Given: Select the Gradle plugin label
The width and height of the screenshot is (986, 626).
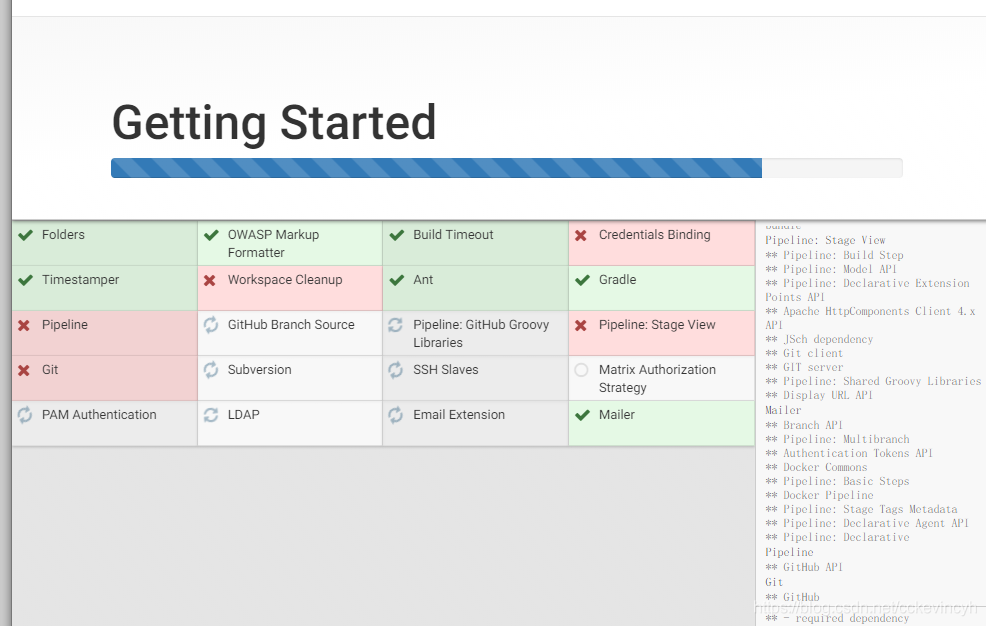Looking at the screenshot, I should [618, 280].
